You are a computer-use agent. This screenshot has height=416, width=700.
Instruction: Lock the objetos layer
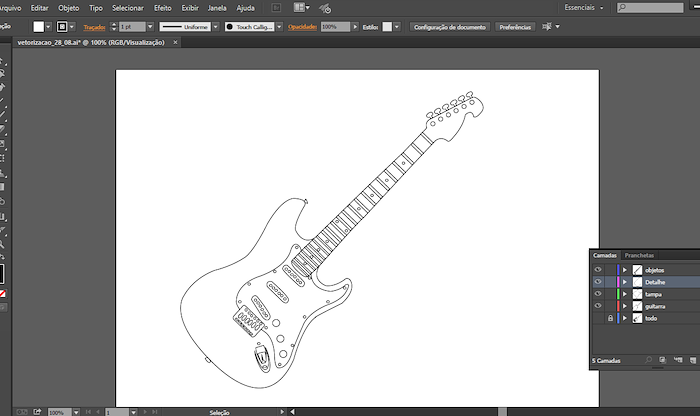click(610, 270)
